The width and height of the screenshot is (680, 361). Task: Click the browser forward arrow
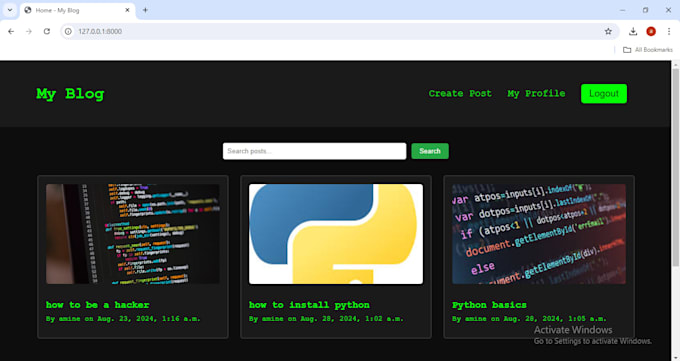coord(29,31)
